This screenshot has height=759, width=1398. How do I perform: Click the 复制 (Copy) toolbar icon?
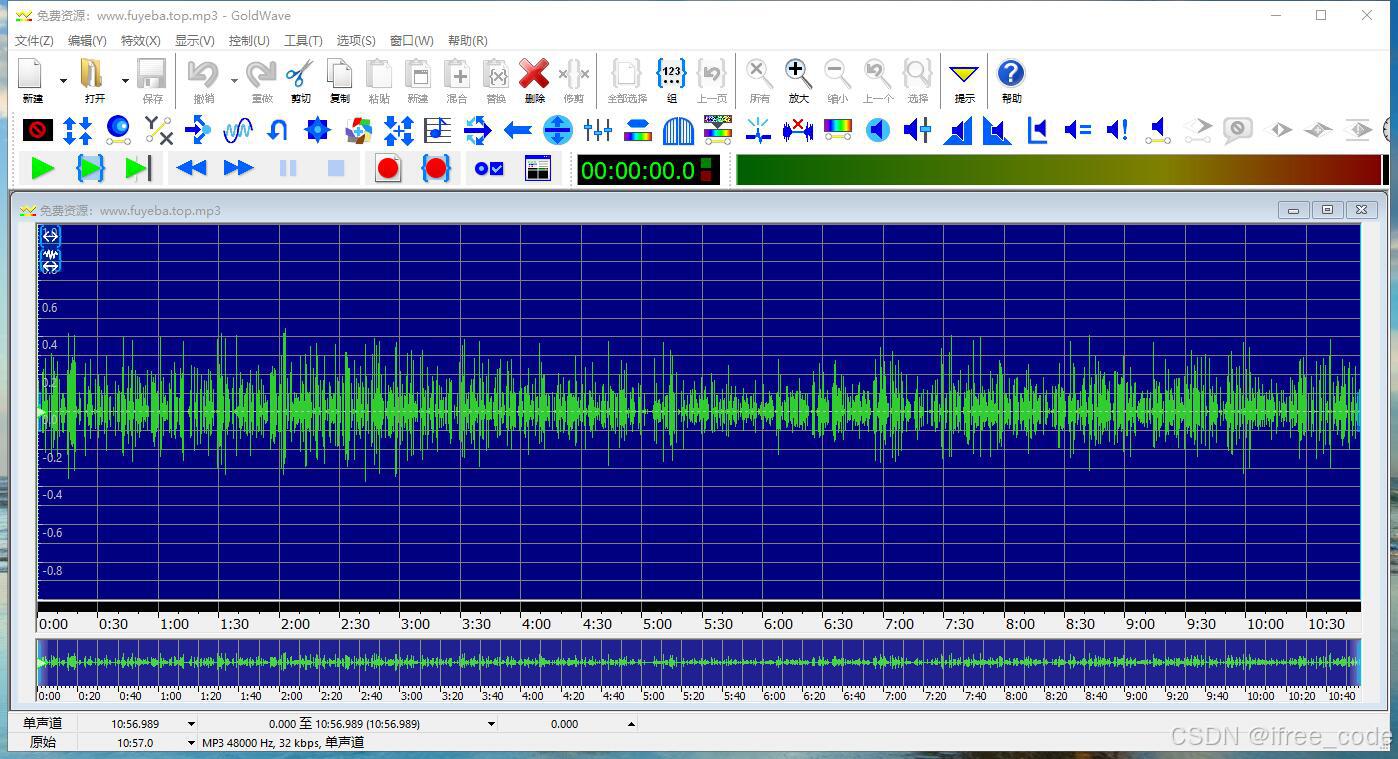(340, 75)
